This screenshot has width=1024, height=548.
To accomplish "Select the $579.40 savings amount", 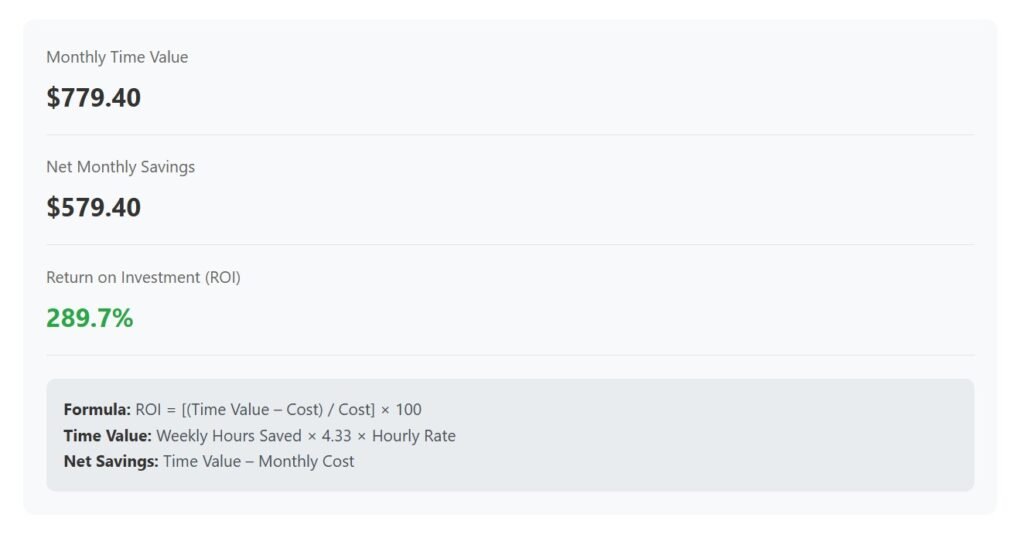I will [x=93, y=208].
